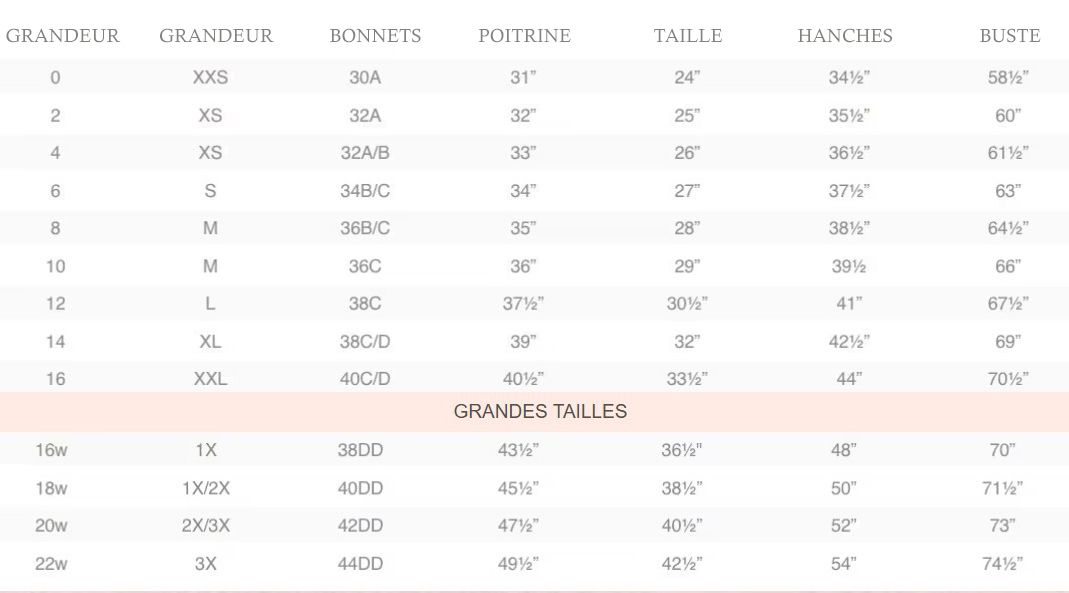Click the BUSTE column header
The width and height of the screenshot is (1069, 593).
pyautogui.click(x=1010, y=35)
